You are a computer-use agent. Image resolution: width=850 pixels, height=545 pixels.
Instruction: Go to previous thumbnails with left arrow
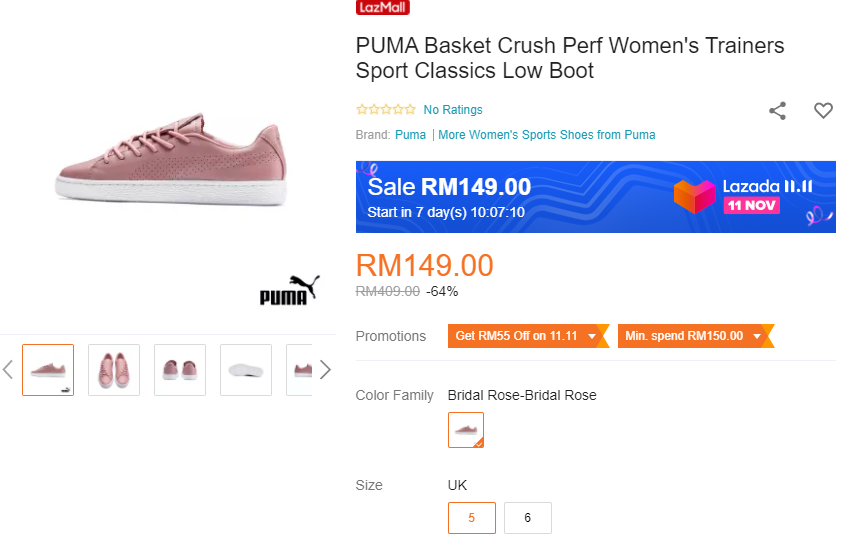(x=8, y=370)
